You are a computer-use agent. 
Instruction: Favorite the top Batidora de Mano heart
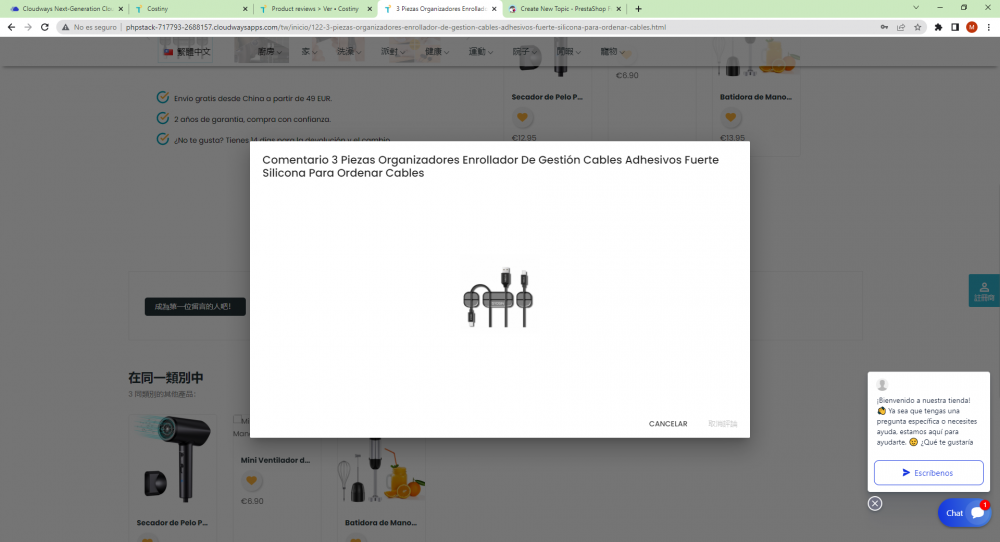coord(730,117)
